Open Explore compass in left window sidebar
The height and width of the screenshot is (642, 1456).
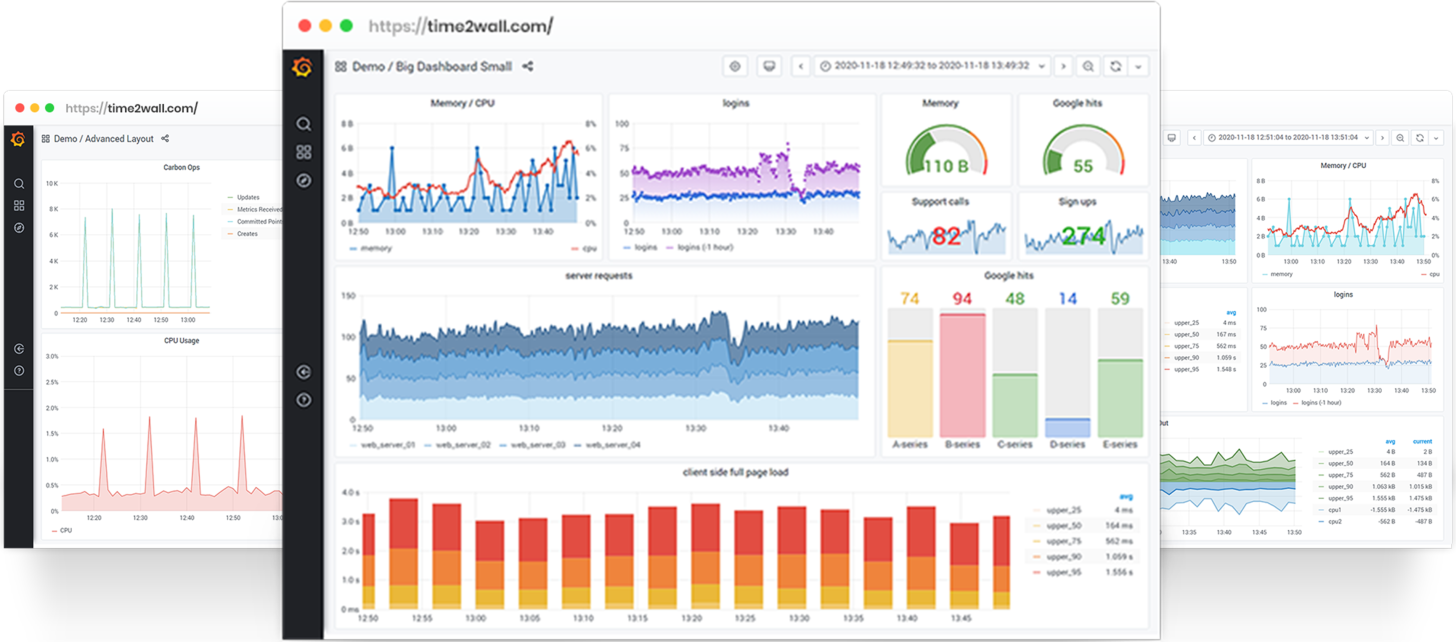tap(19, 228)
